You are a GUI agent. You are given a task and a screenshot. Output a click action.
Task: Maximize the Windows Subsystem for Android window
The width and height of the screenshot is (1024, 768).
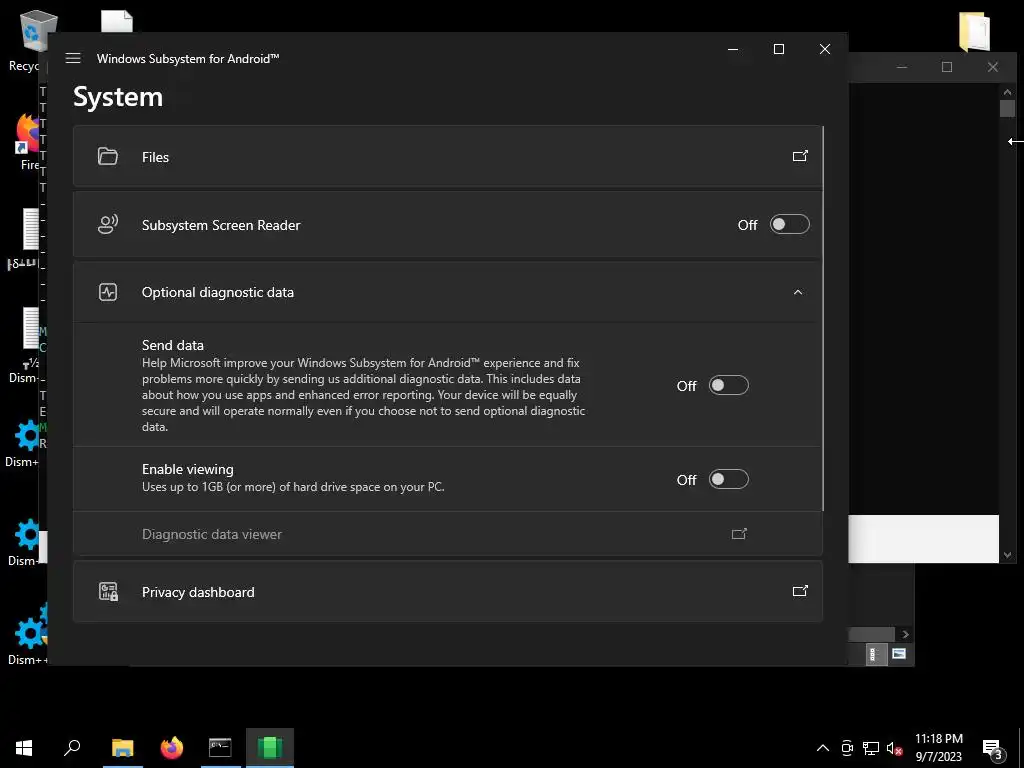click(x=778, y=49)
